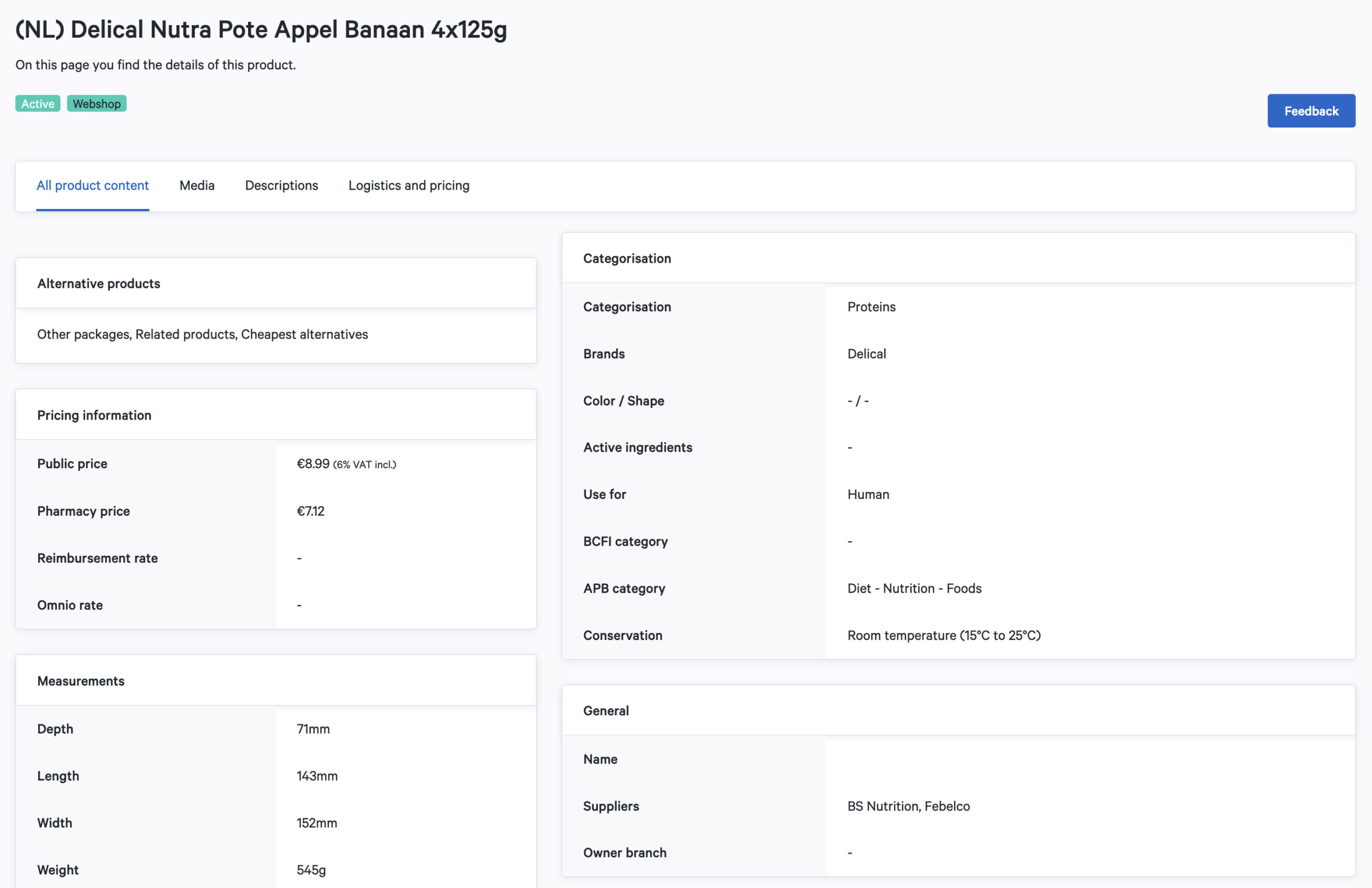Viewport: 1372px width, 888px height.
Task: Select 'Diet - Nutrition - Foods' value
Action: [914, 588]
